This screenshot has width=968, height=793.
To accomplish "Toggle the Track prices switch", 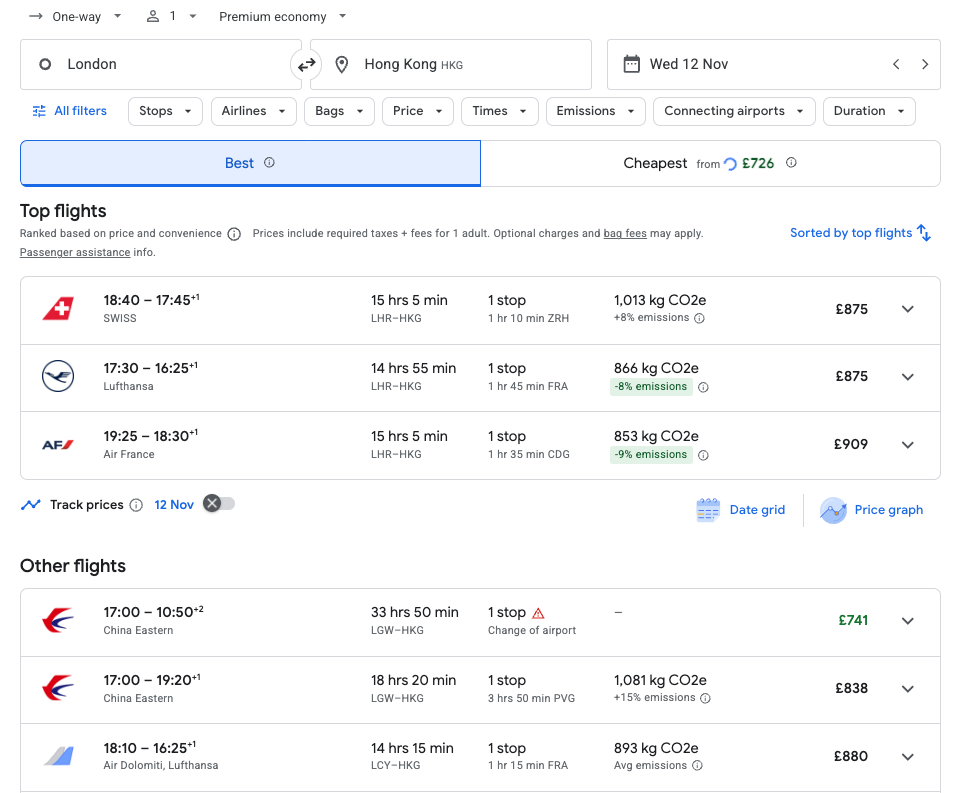I will pyautogui.click(x=218, y=504).
